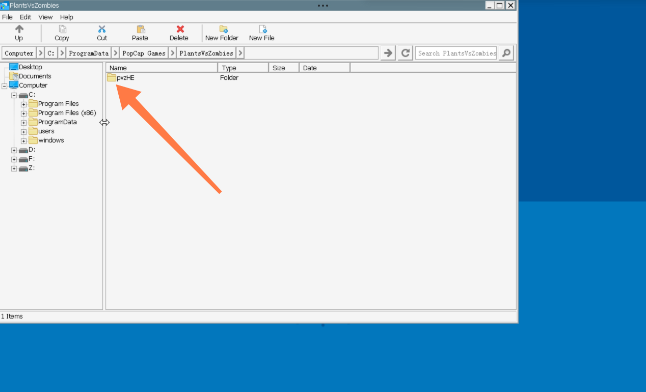Screen dimensions: 646x392
Task: Refresh the folder listing
Action: point(405,53)
